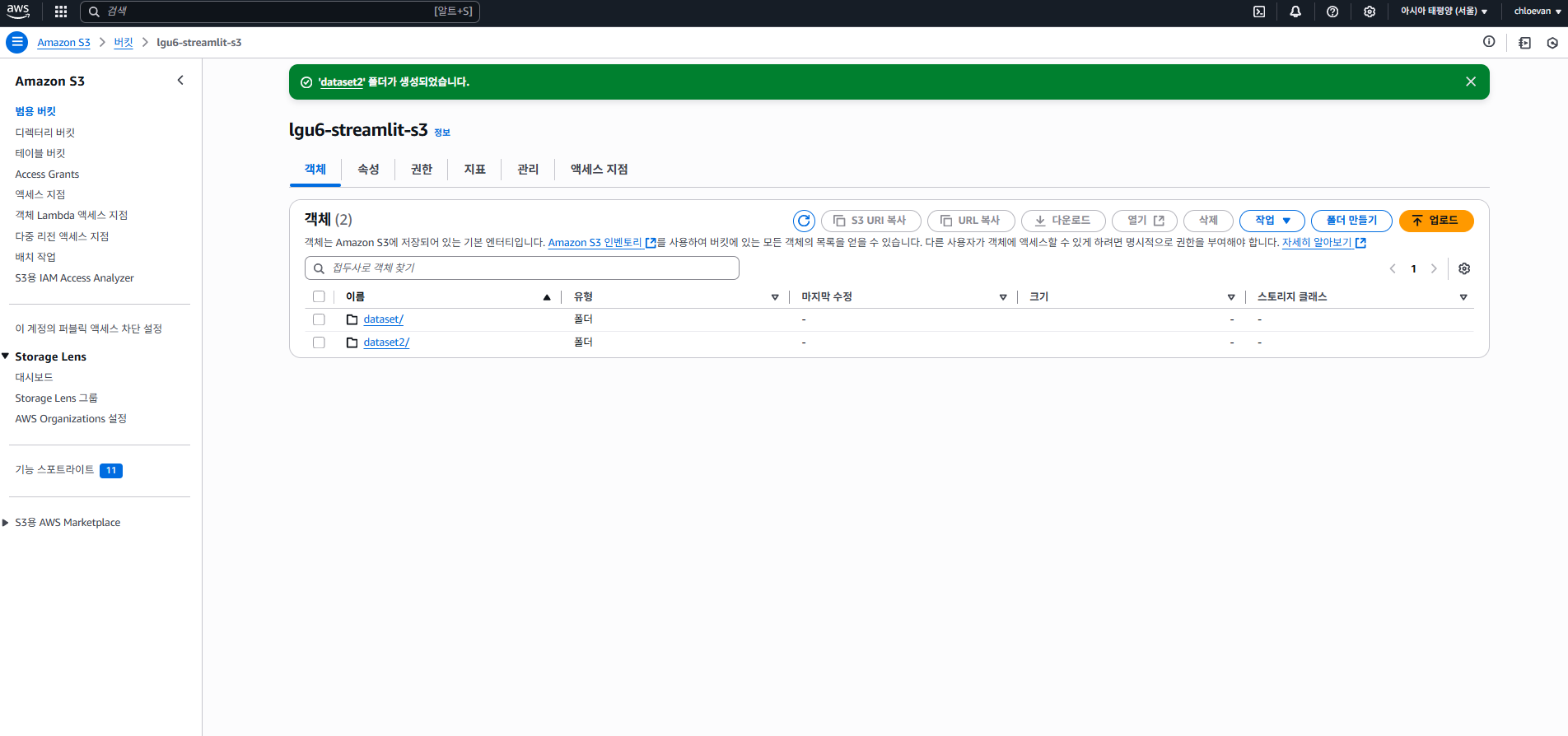Go to the next page arrow
The height and width of the screenshot is (736, 1568).
pos(1434,268)
